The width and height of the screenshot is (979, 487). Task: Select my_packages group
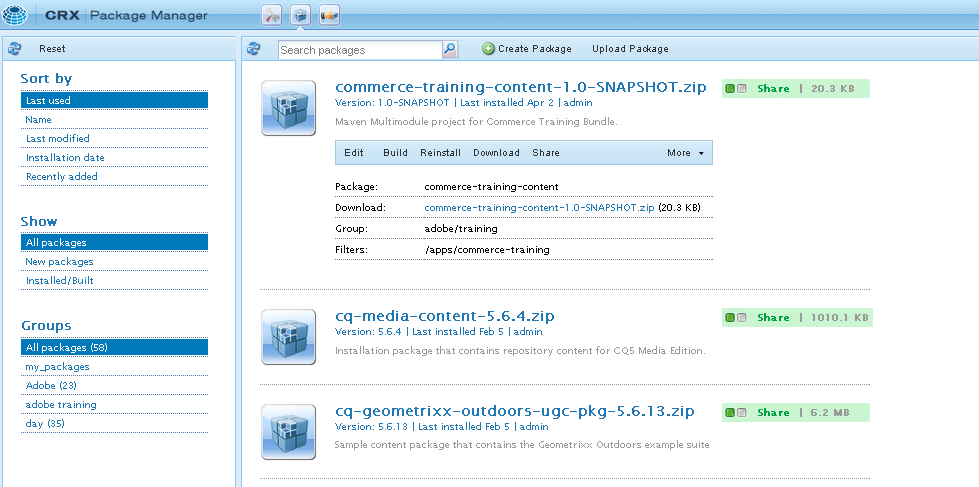pos(114,366)
